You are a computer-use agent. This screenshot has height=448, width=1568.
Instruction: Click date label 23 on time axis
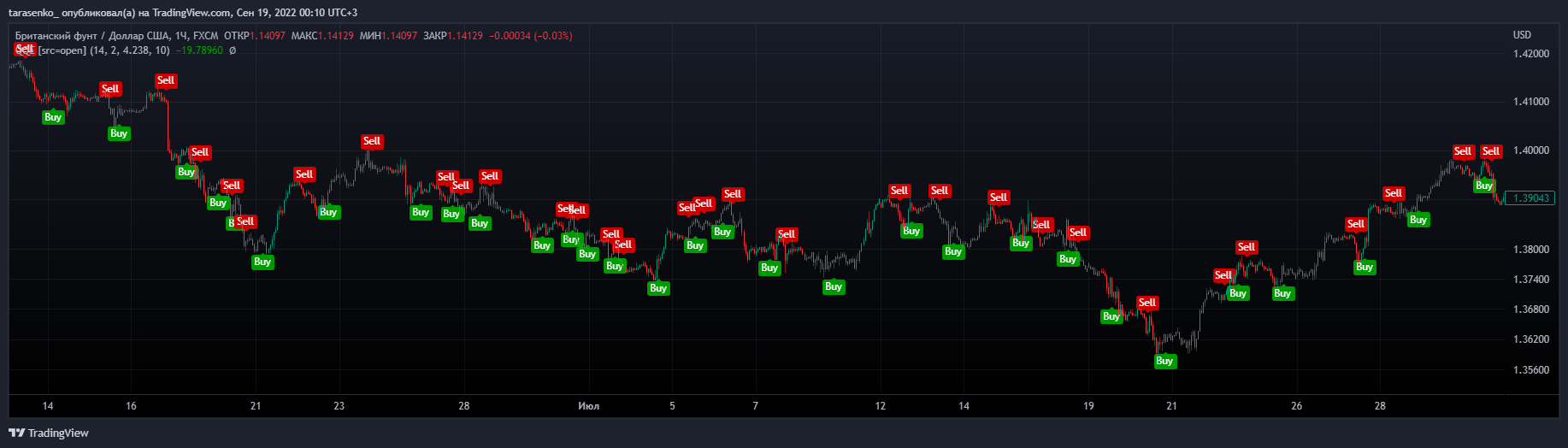[339, 406]
